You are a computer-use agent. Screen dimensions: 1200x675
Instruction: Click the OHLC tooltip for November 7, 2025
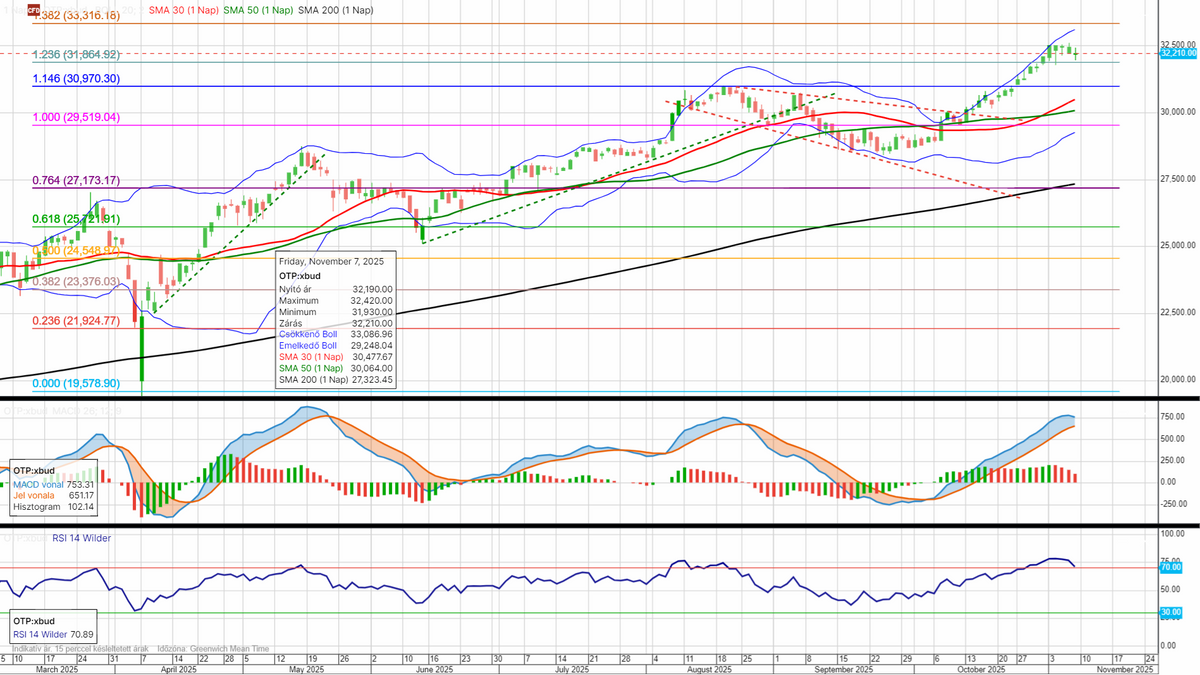click(335, 322)
